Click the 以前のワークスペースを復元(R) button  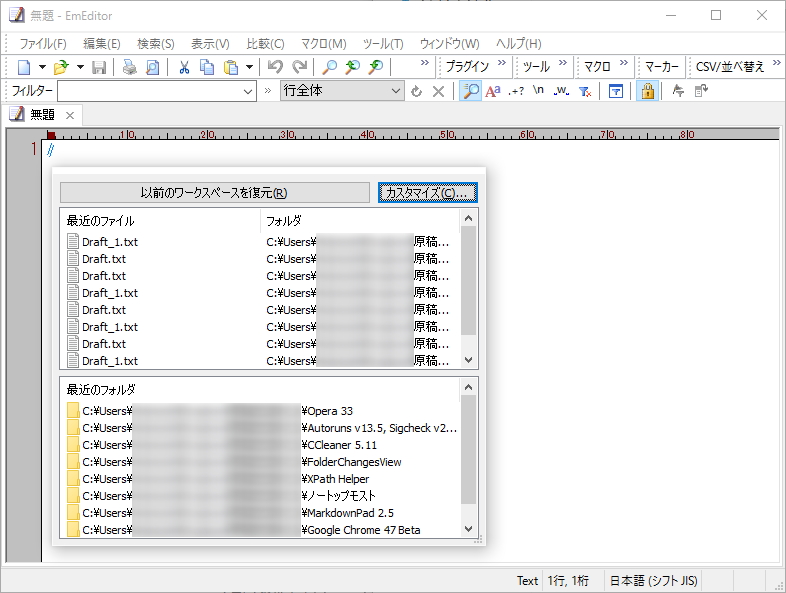(x=215, y=193)
